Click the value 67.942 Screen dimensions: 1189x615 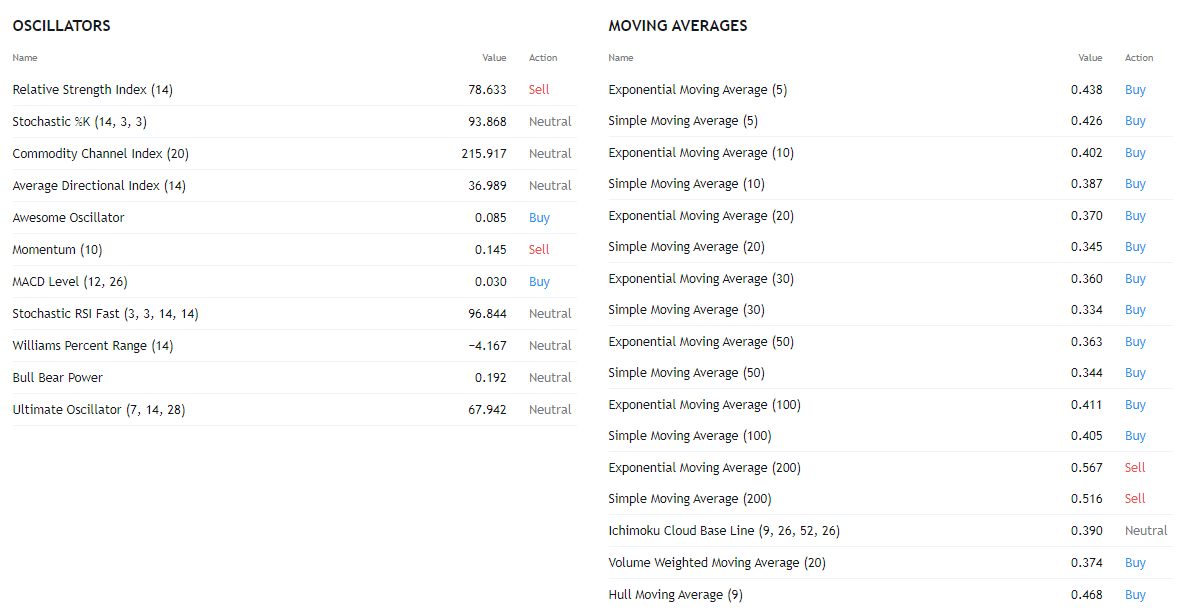point(487,409)
